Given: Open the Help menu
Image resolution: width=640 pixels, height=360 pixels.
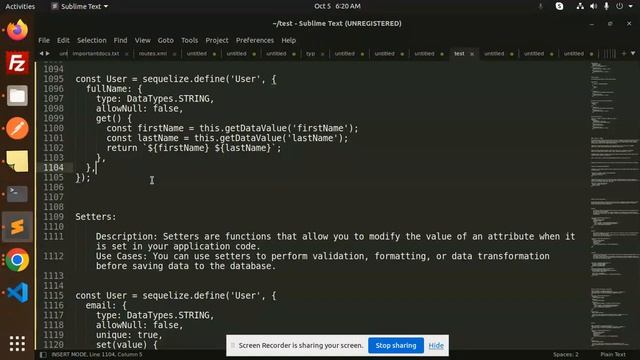Looking at the screenshot, I should point(289,40).
